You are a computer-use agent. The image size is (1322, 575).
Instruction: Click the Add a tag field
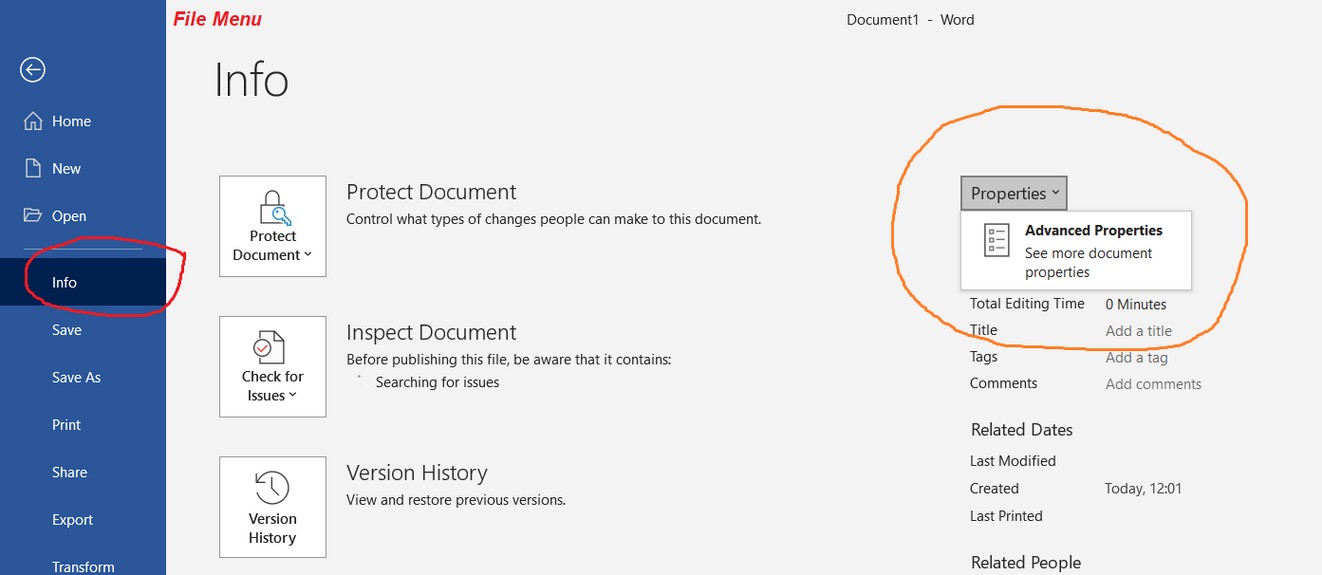click(x=1136, y=357)
